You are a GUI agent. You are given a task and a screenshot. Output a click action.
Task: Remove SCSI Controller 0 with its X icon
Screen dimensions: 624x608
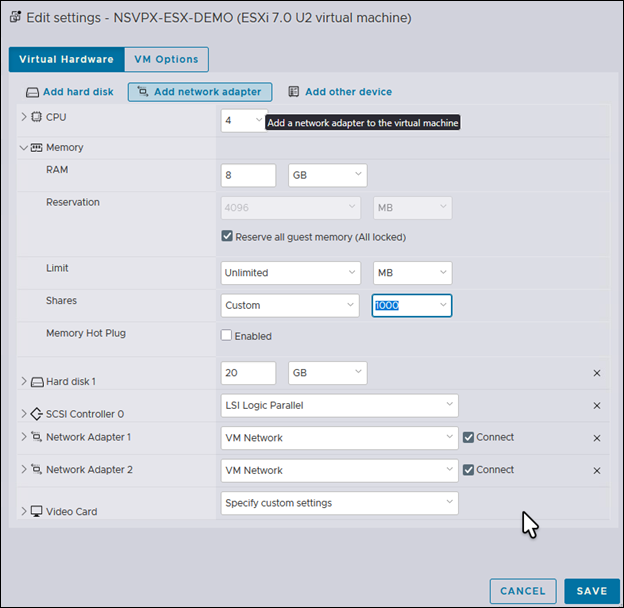point(597,405)
